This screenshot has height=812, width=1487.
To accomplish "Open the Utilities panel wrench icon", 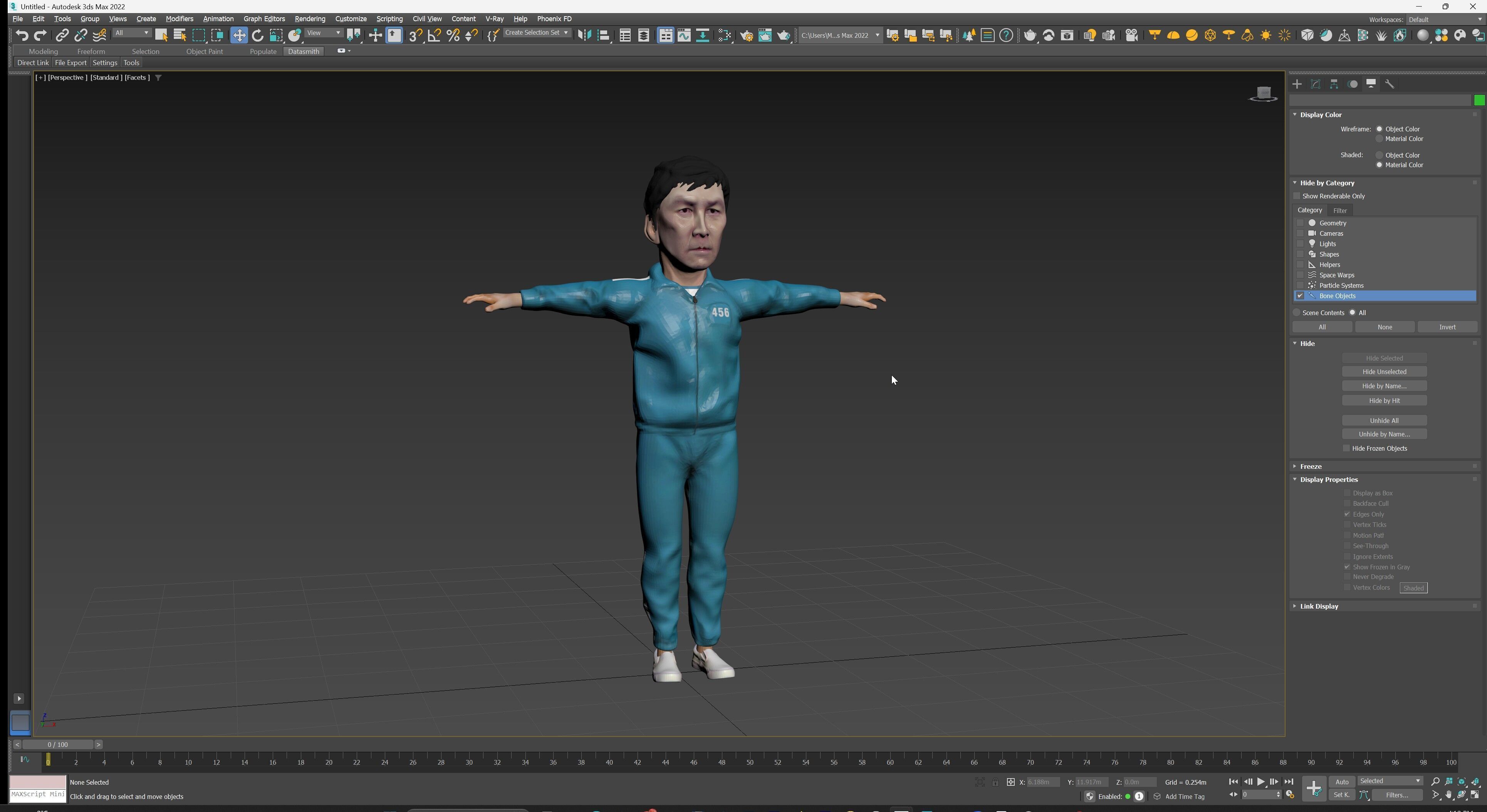I will pos(1390,84).
